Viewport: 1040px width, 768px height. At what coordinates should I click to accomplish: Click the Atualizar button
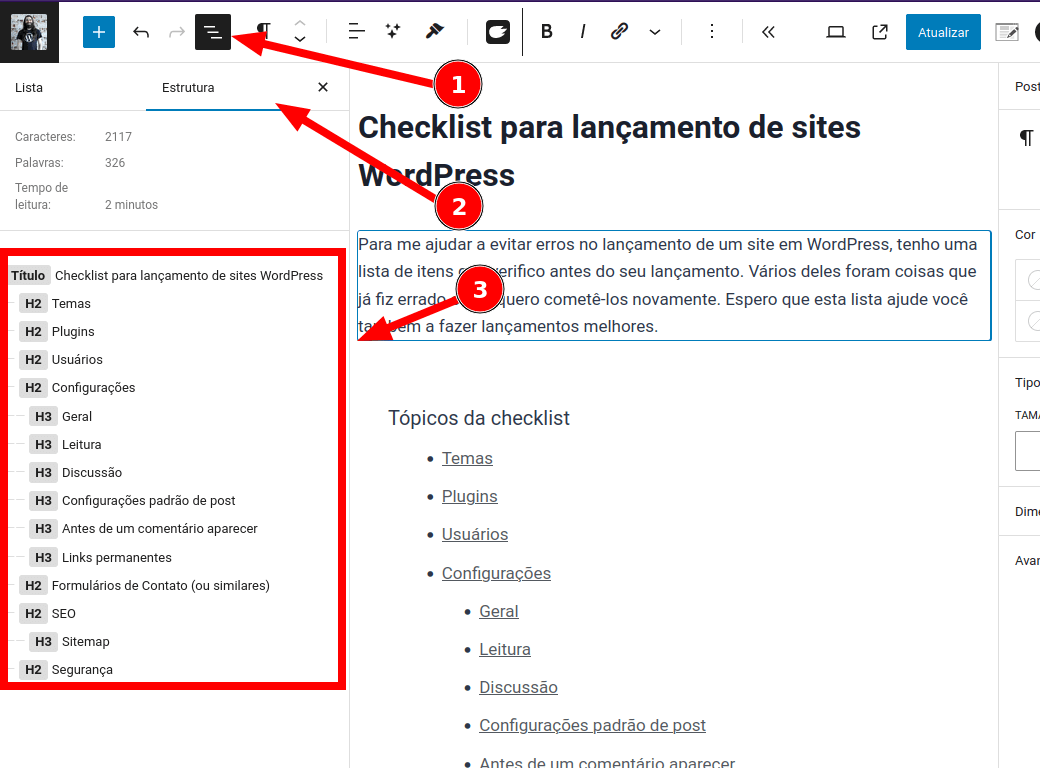[943, 32]
